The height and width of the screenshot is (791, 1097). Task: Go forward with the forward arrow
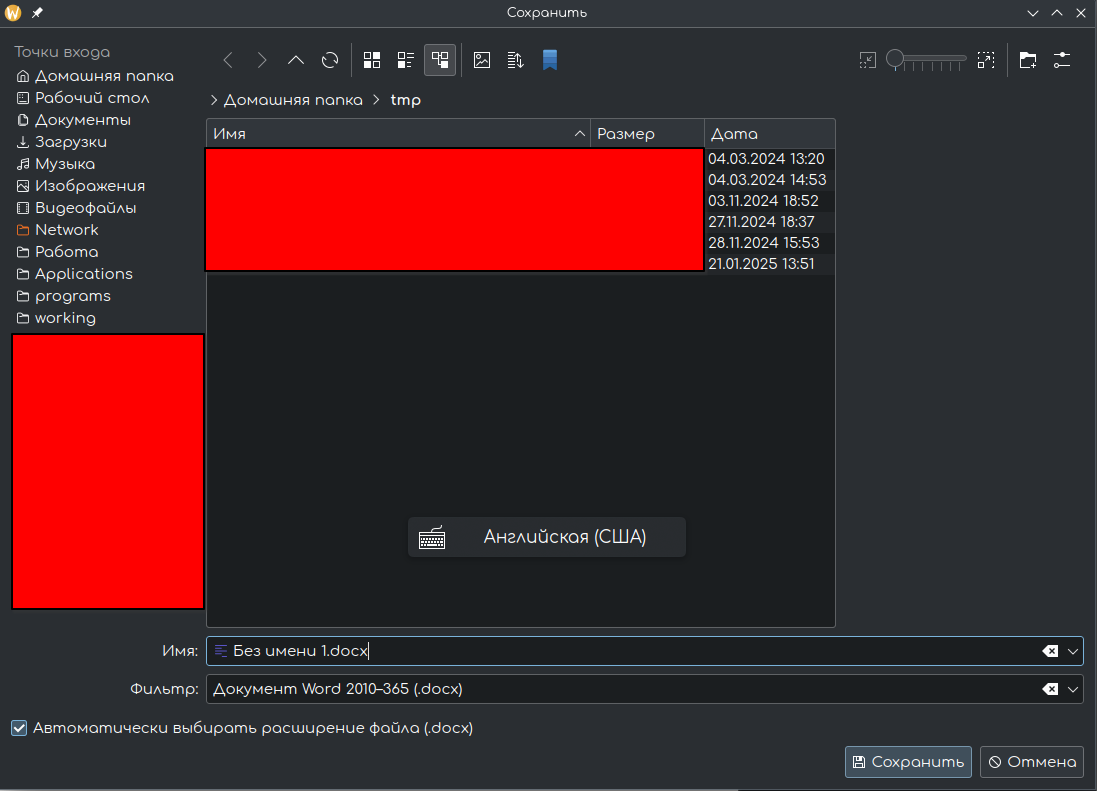tap(262, 60)
